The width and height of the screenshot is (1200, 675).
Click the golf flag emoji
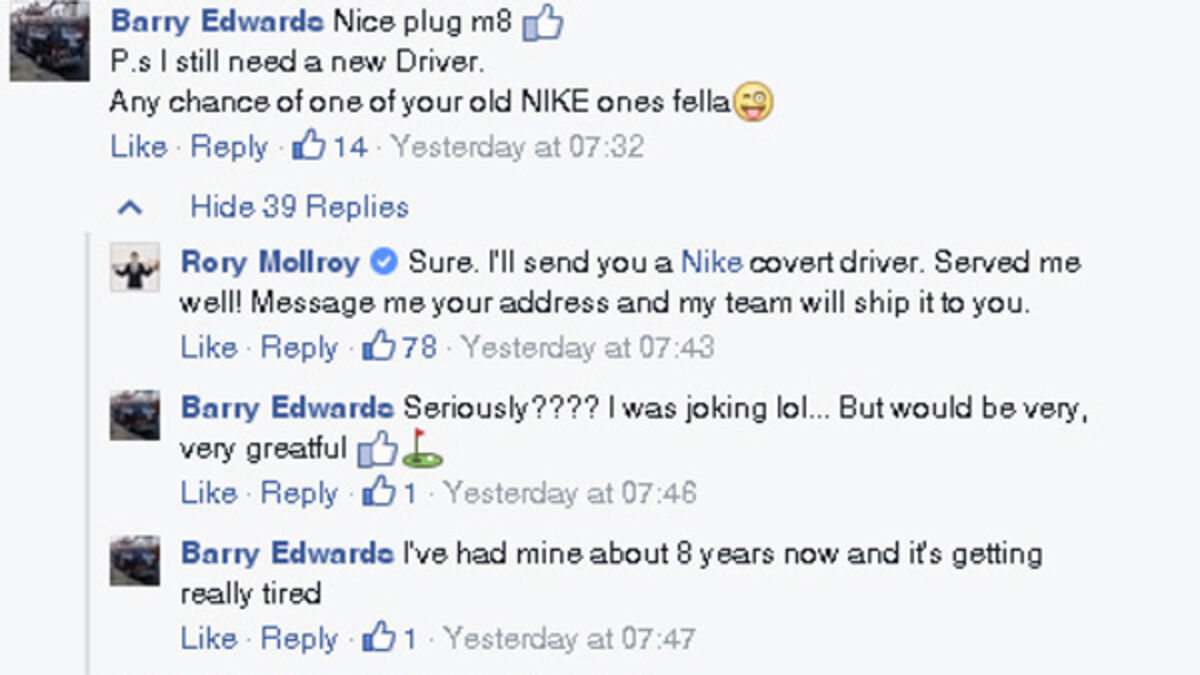tap(422, 449)
